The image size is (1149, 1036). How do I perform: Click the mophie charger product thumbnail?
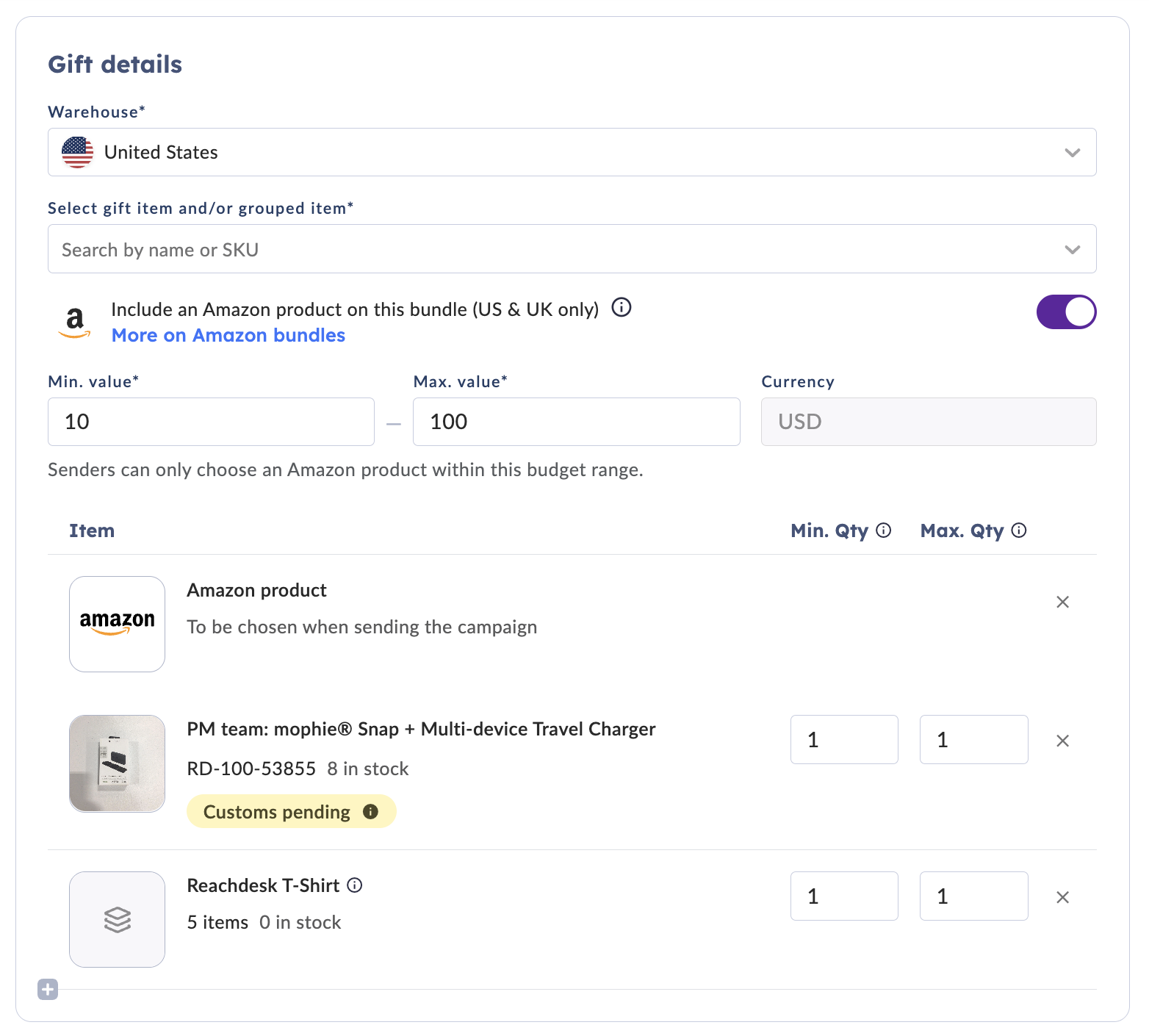[118, 763]
